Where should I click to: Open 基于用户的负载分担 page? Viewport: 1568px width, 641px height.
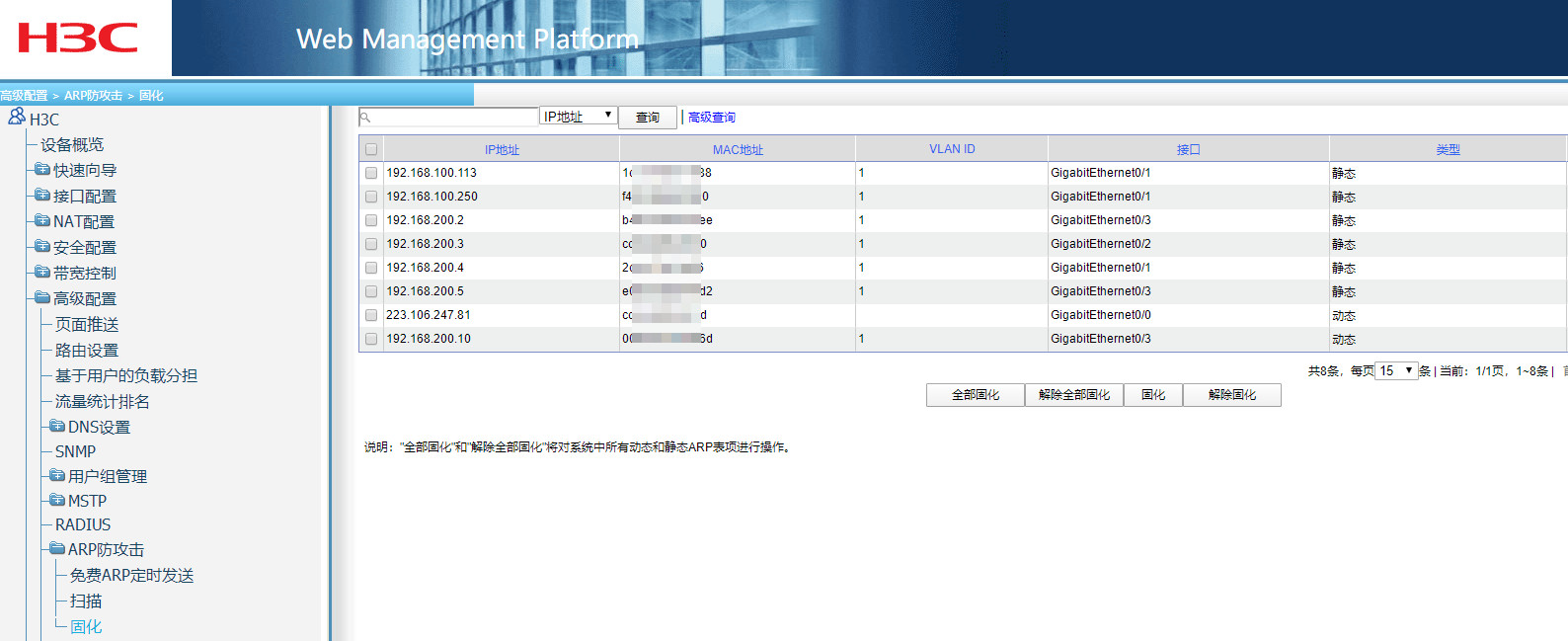pyautogui.click(x=126, y=375)
